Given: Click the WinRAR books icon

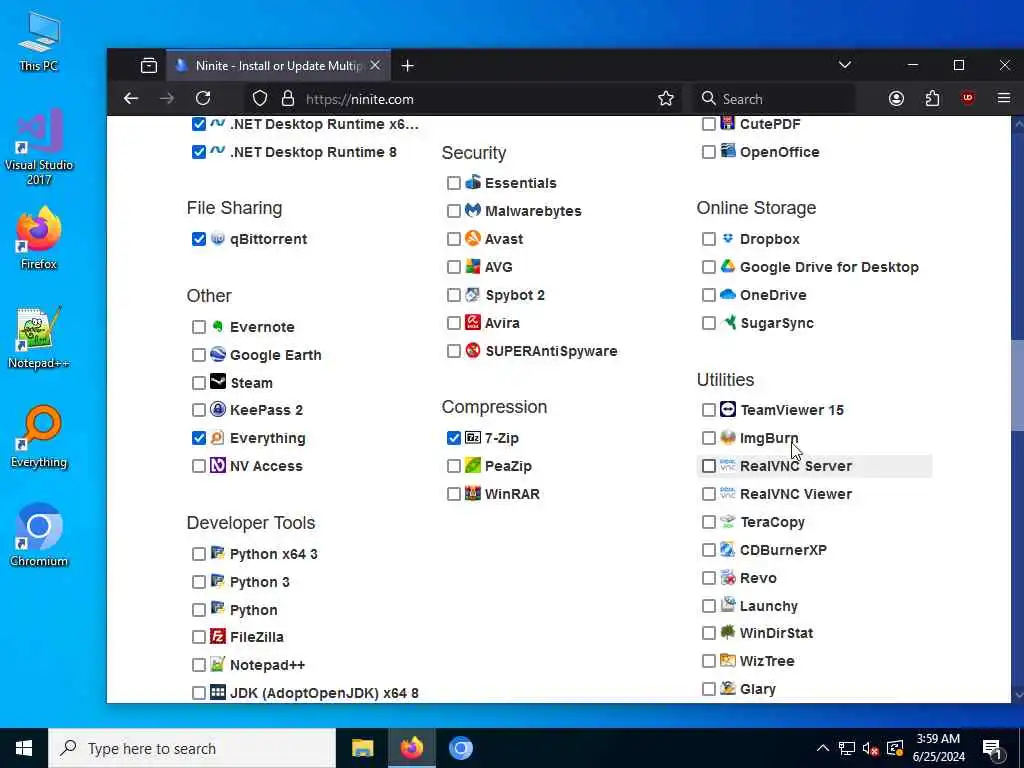Looking at the screenshot, I should [472, 493].
